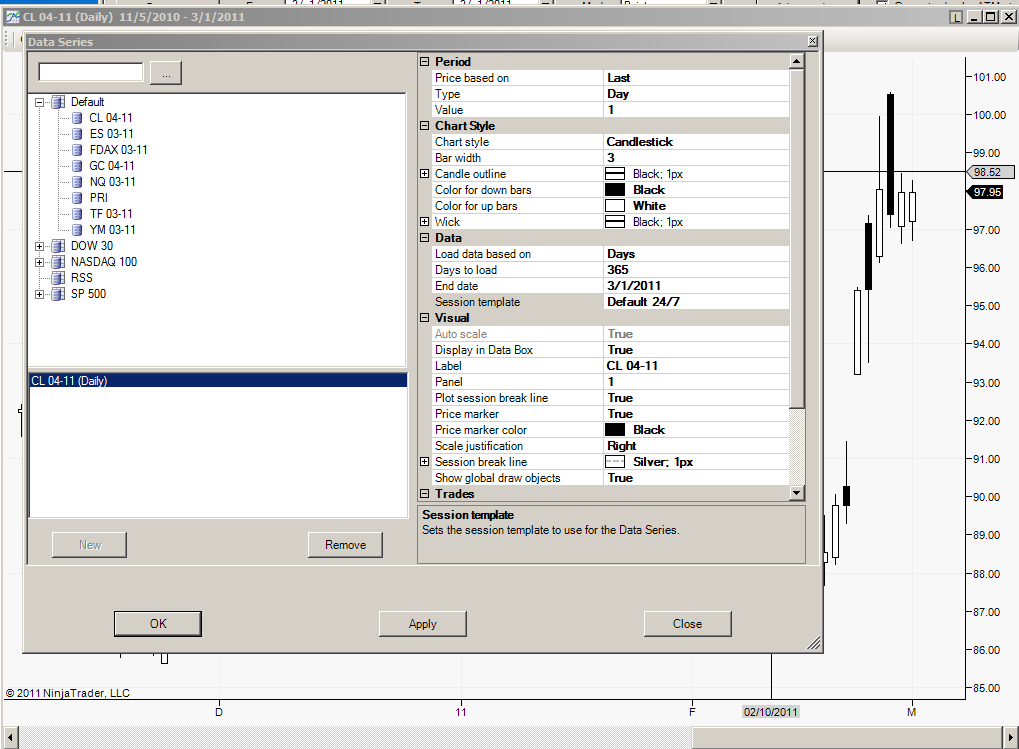Expand the Session break line property
Screen dimensions: 1019x749
click(424, 461)
